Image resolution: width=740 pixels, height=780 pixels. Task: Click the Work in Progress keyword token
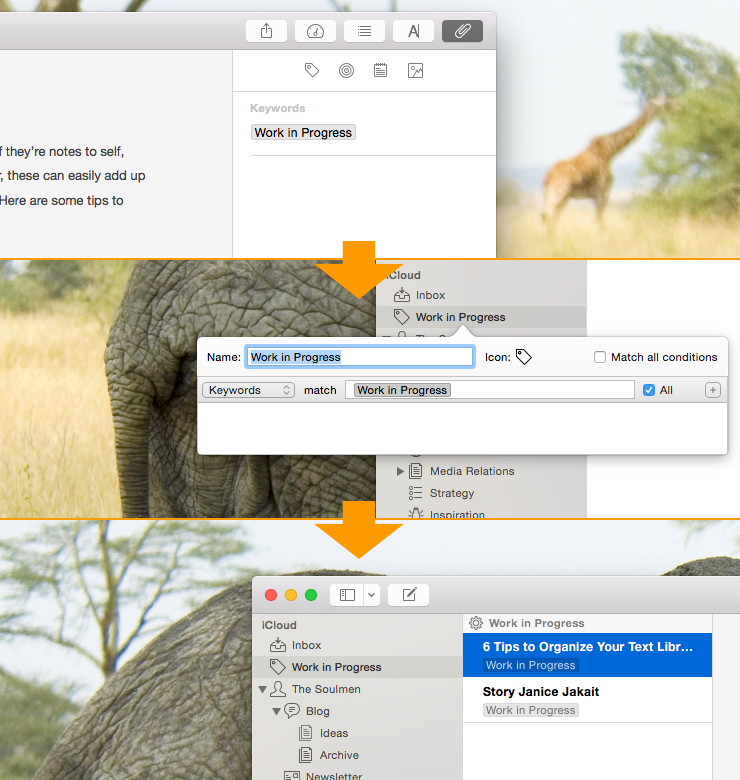tap(303, 132)
